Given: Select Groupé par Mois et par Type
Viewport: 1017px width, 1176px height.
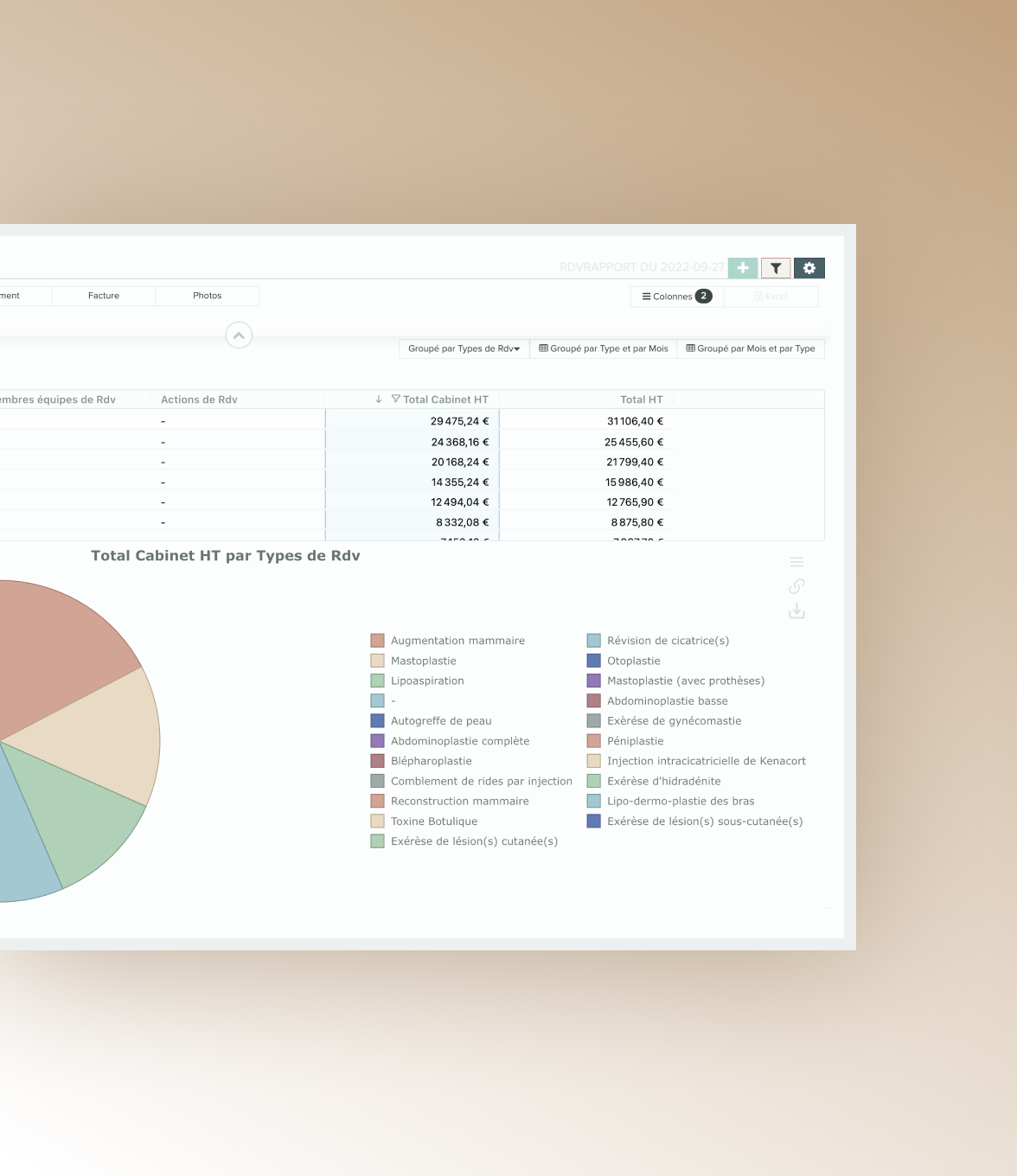Looking at the screenshot, I should 751,348.
